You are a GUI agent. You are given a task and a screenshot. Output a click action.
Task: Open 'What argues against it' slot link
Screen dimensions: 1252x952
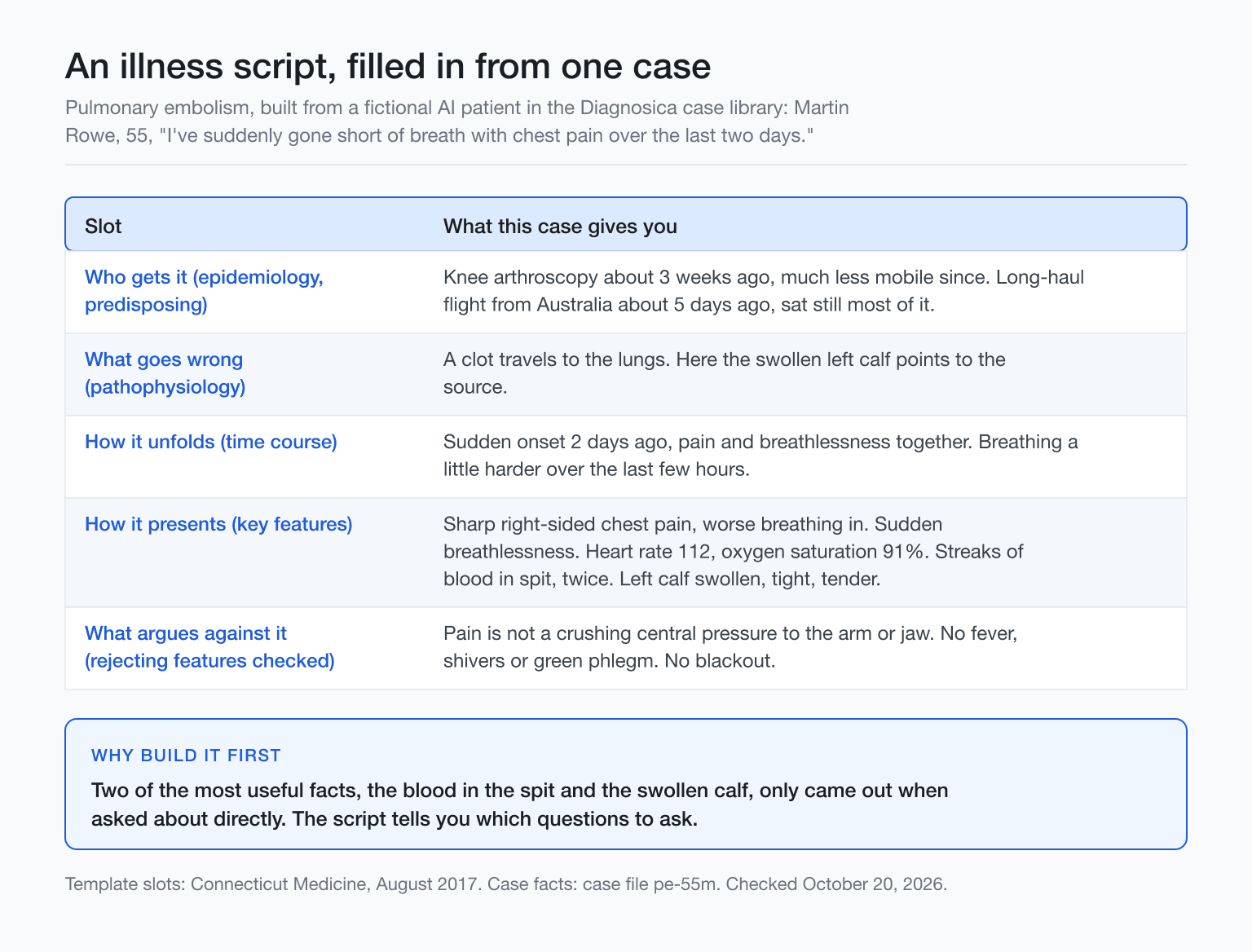click(x=210, y=647)
